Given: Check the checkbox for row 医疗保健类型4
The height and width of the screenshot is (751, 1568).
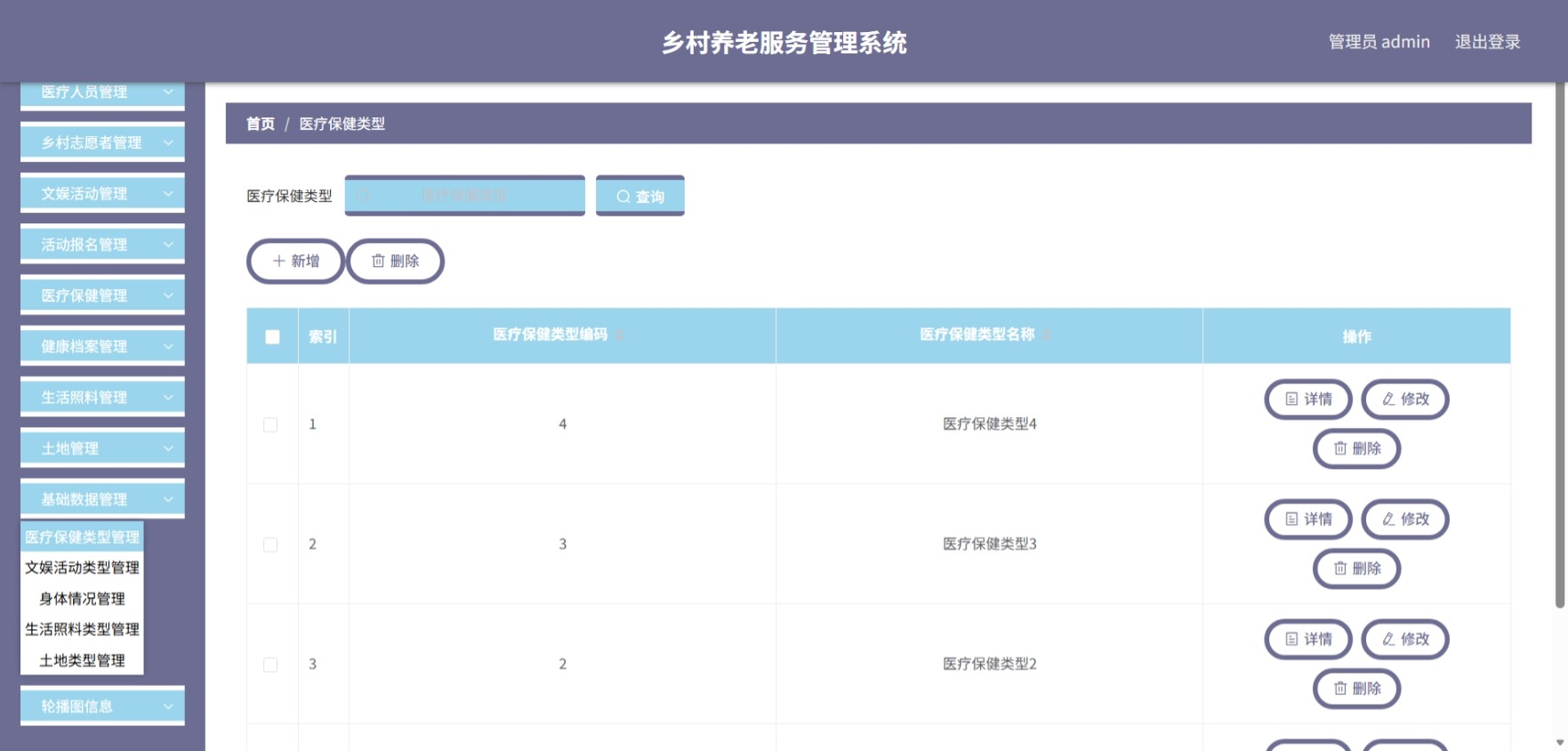Looking at the screenshot, I should tap(270, 424).
